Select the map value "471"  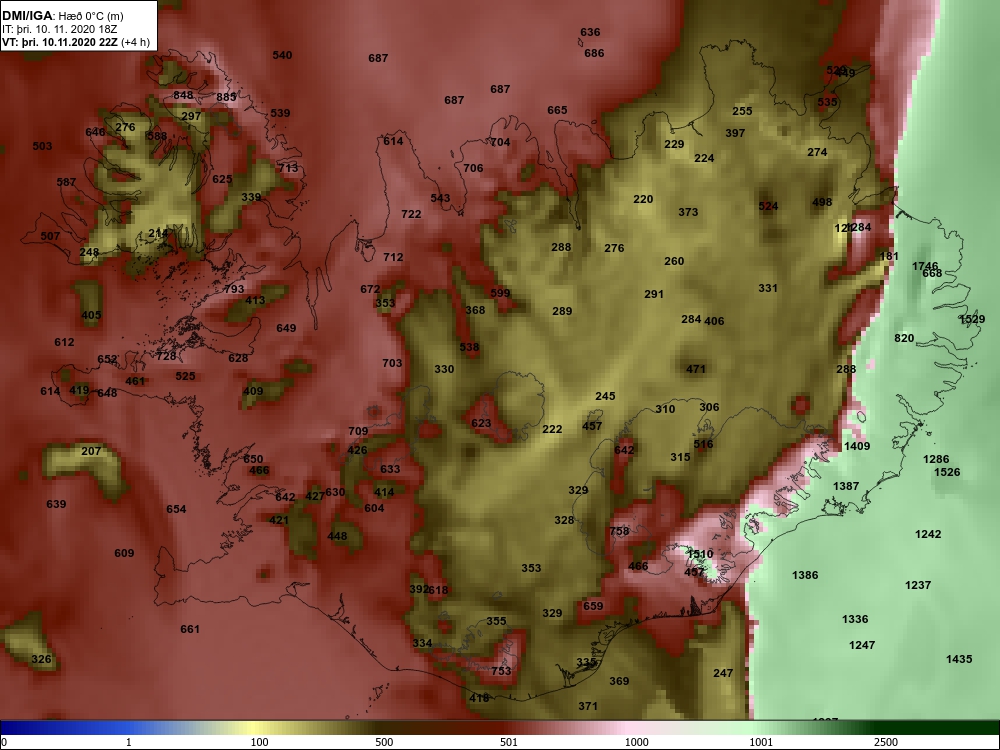[x=695, y=369]
